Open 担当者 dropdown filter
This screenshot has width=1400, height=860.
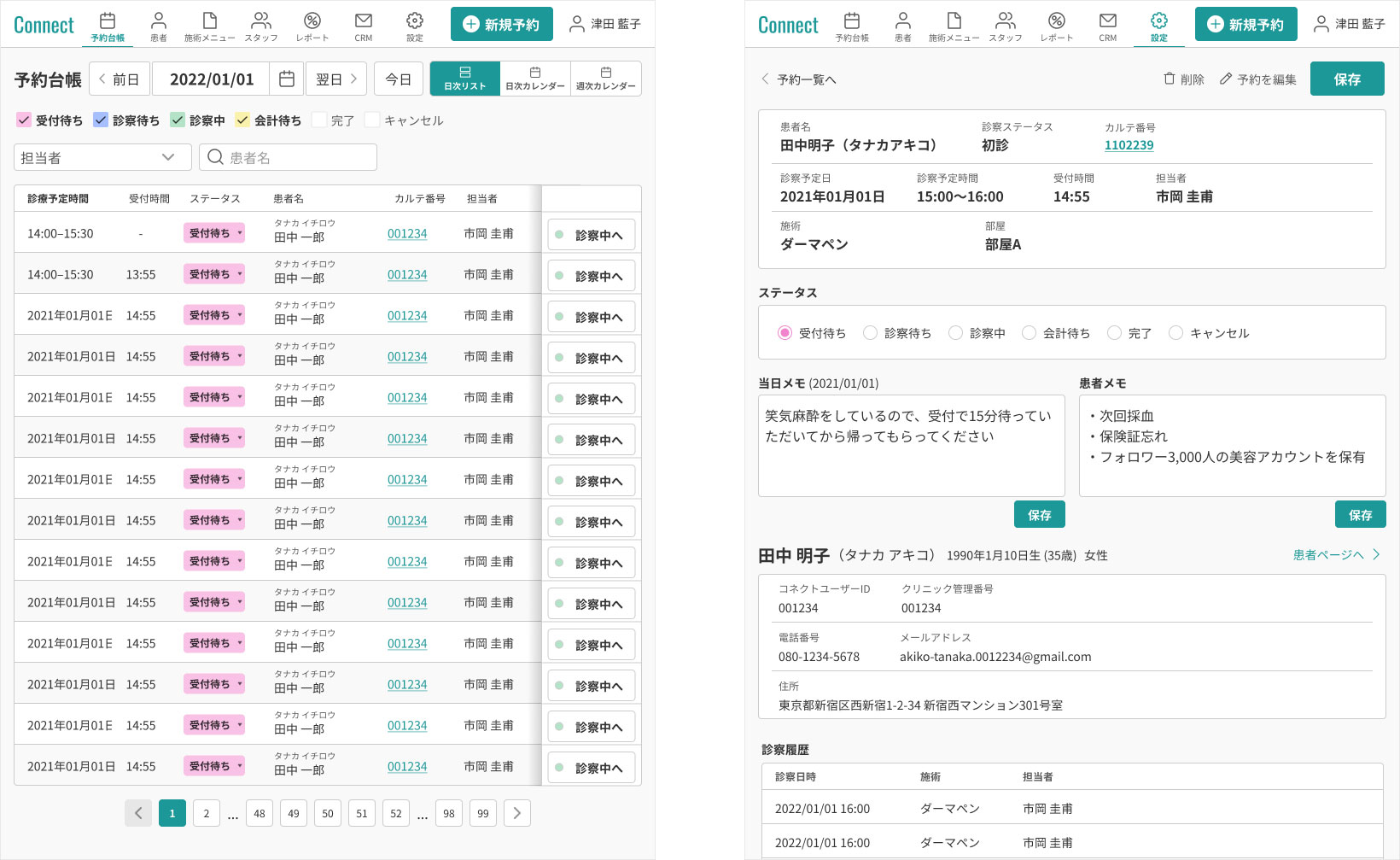coord(102,157)
